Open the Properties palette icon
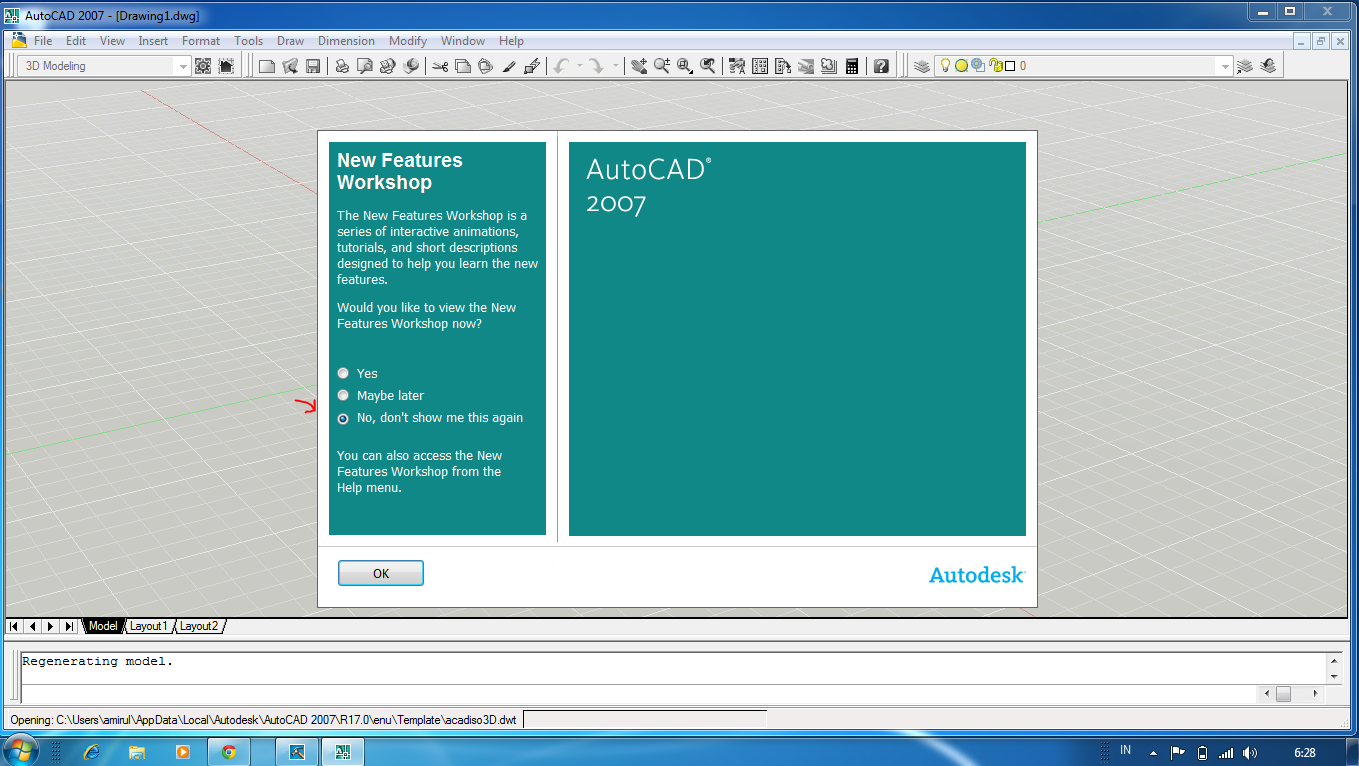The height and width of the screenshot is (766, 1359). [737, 66]
